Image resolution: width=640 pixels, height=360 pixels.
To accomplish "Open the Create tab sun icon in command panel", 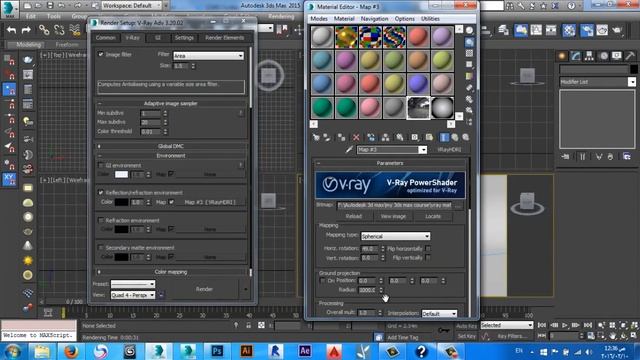I will [562, 56].
